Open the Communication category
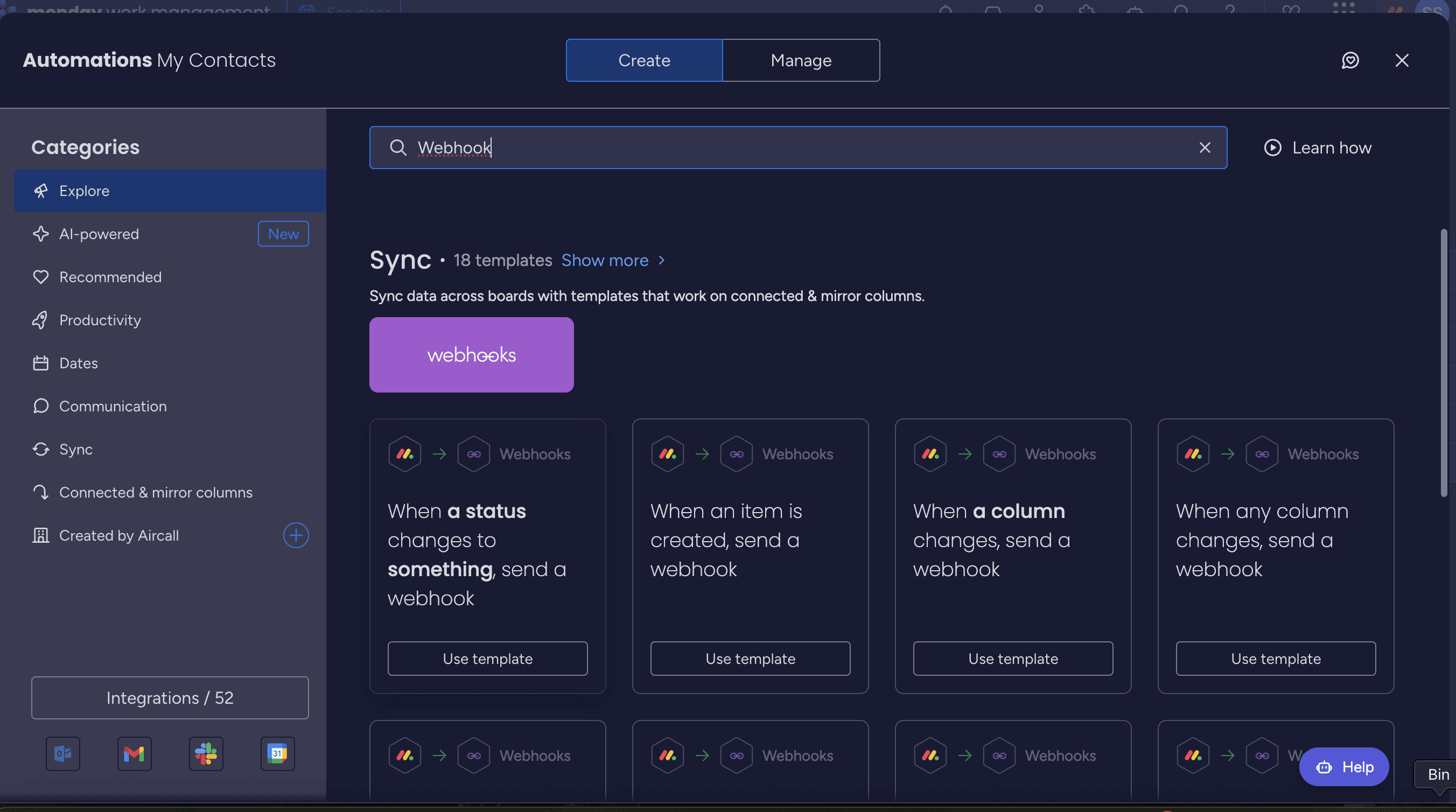The height and width of the screenshot is (812, 1456). click(113, 405)
